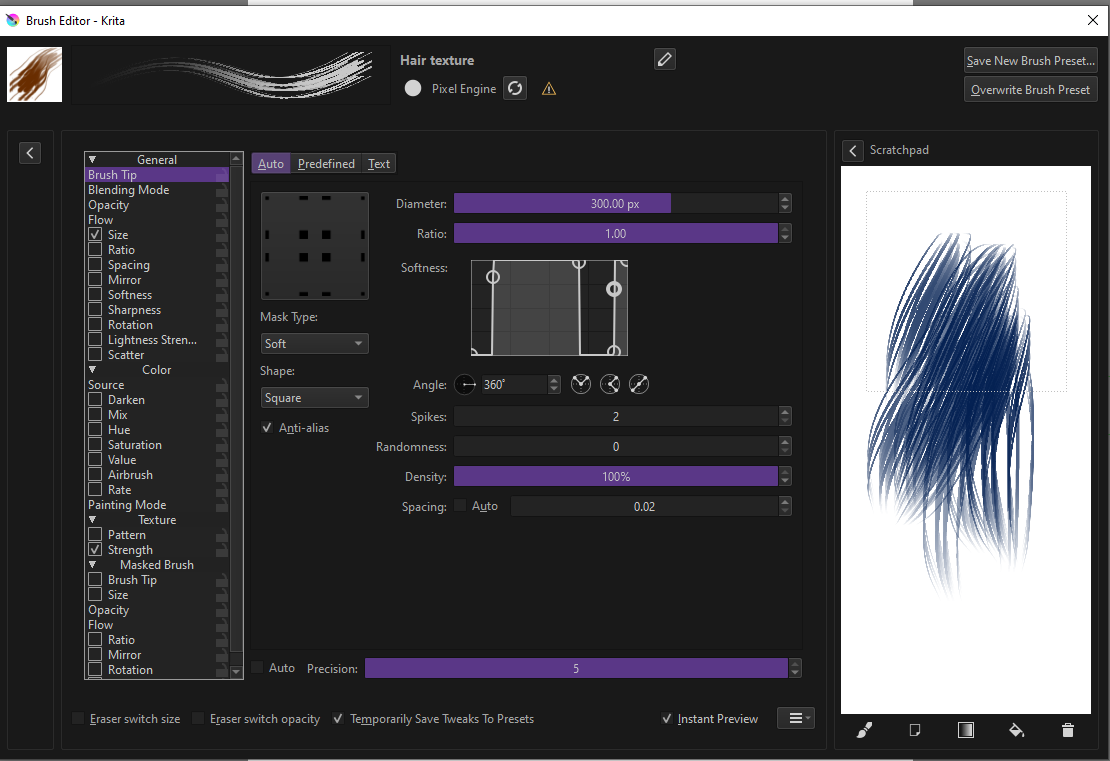The height and width of the screenshot is (761, 1110).
Task: Switch to the Text brush tip tab
Action: [379, 164]
